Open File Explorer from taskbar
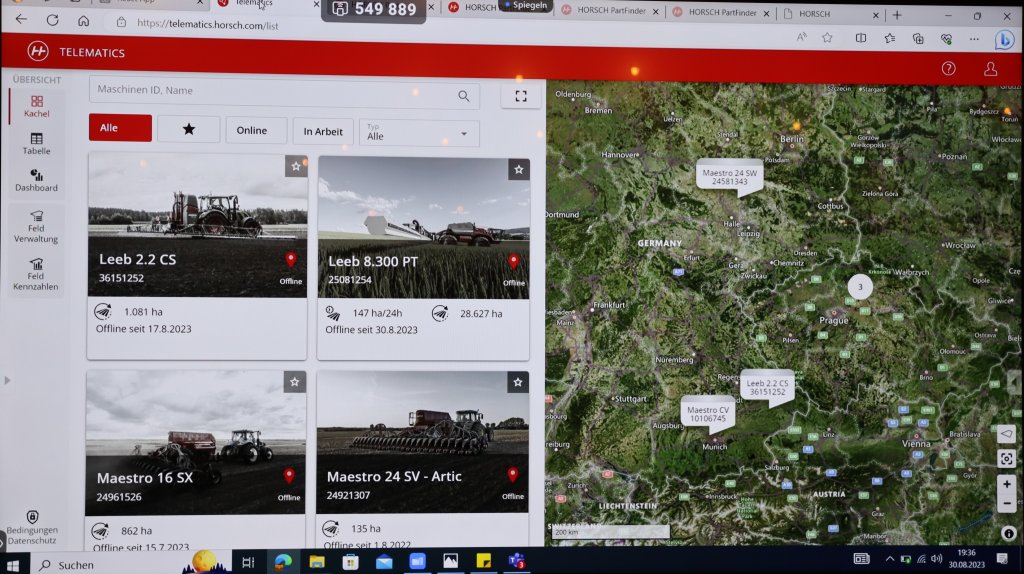Screen dimensions: 1024x574 [x=317, y=562]
